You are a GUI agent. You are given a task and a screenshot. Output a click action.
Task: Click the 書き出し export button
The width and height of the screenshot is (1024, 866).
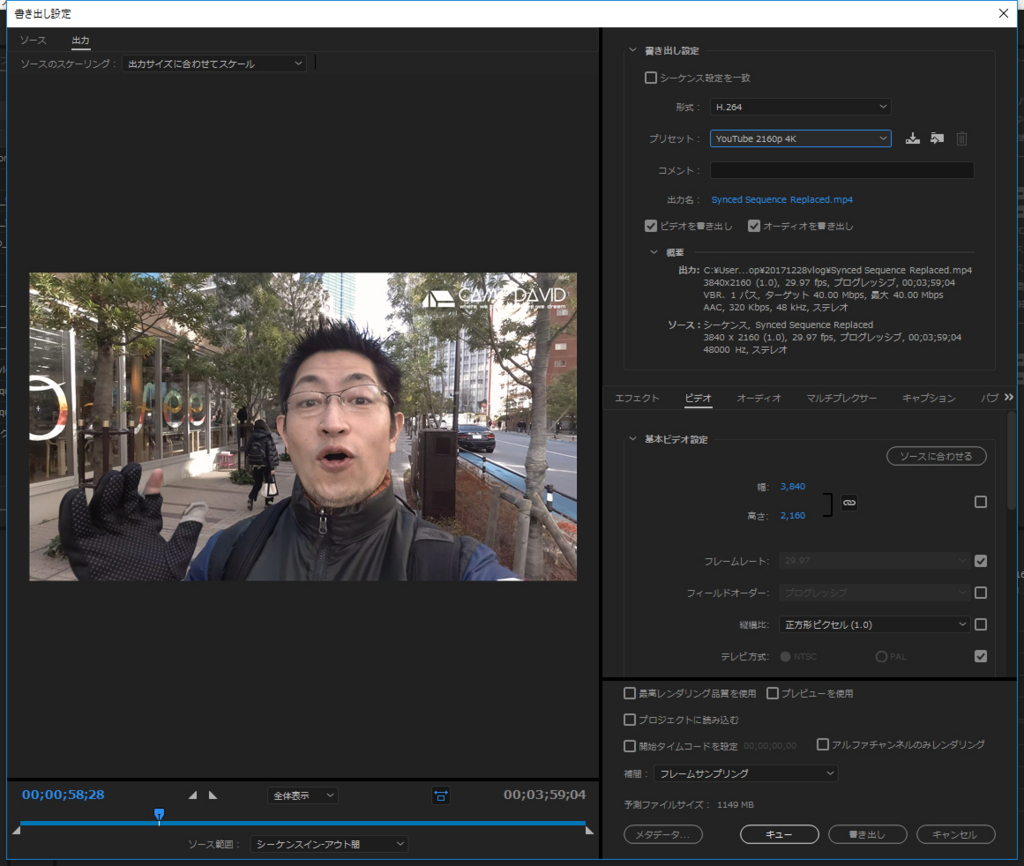click(867, 834)
